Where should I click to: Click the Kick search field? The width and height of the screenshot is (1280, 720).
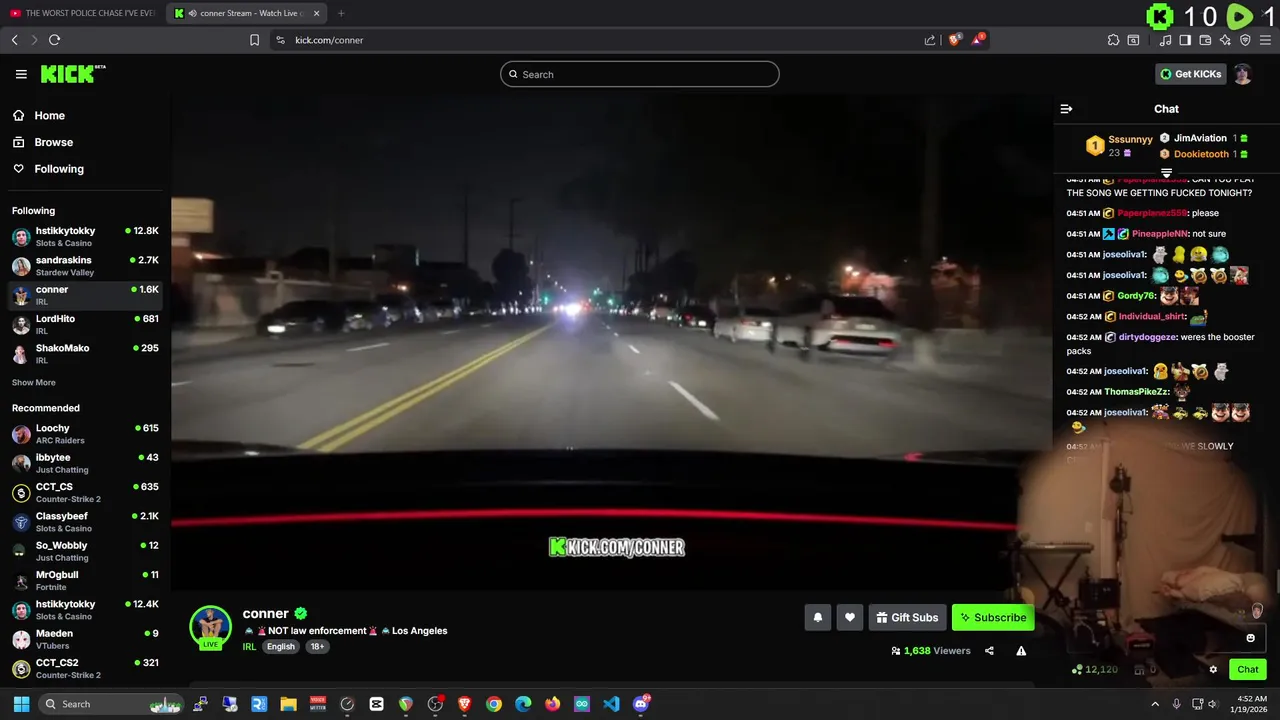(639, 74)
